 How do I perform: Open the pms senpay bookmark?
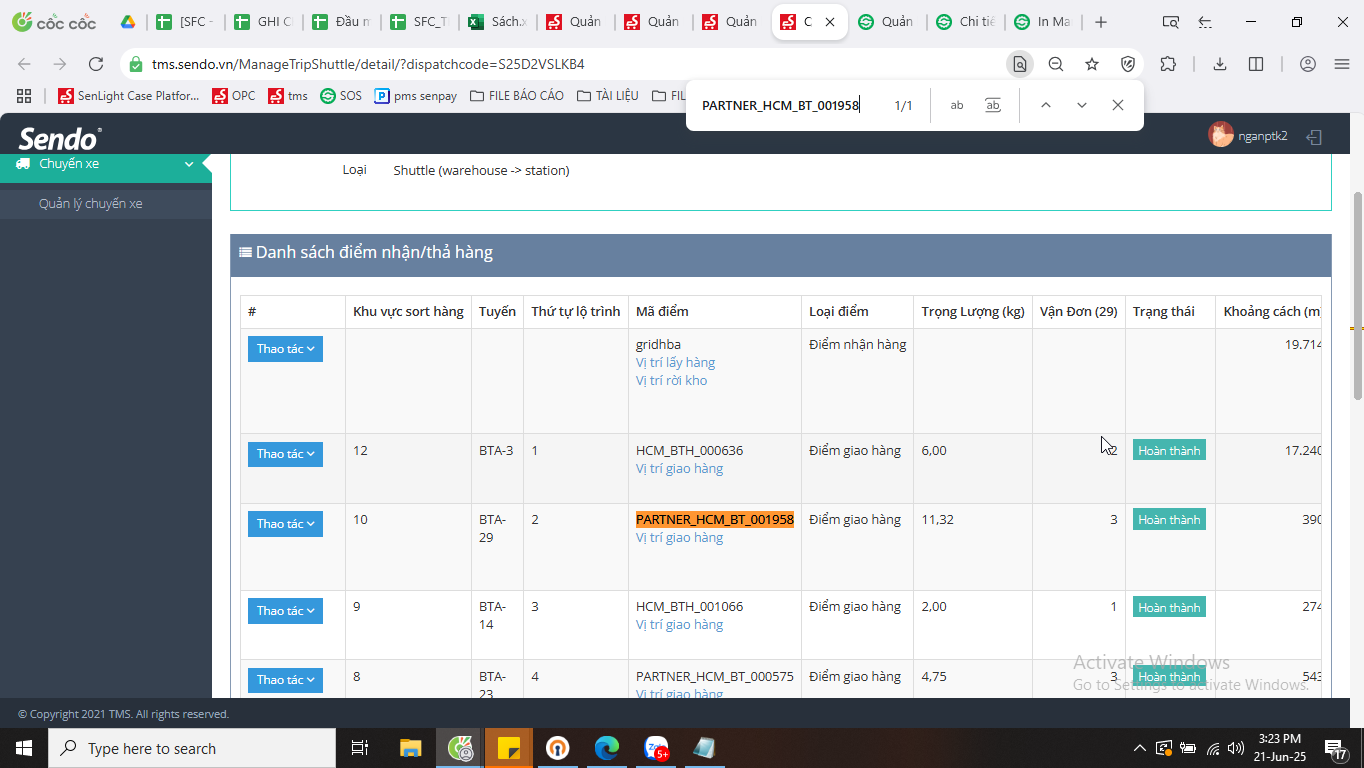pyautogui.click(x=416, y=96)
